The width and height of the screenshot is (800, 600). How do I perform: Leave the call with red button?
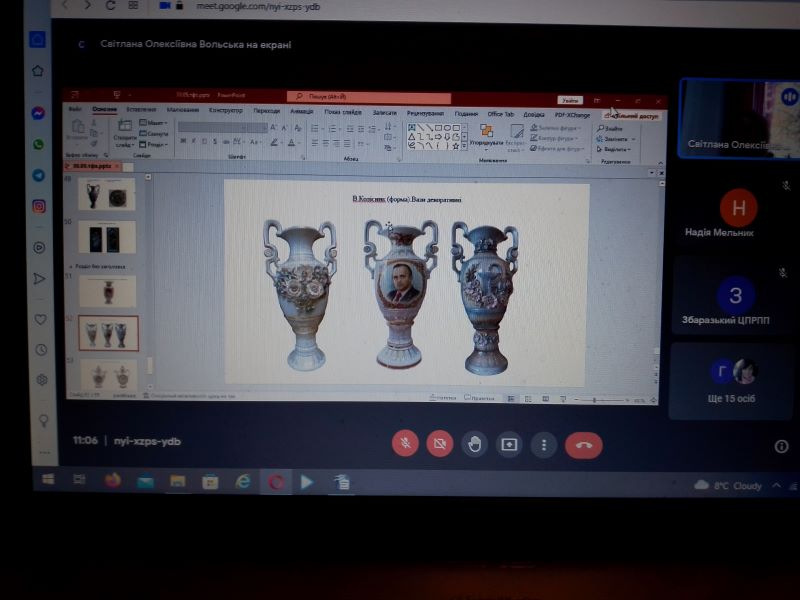(x=584, y=445)
